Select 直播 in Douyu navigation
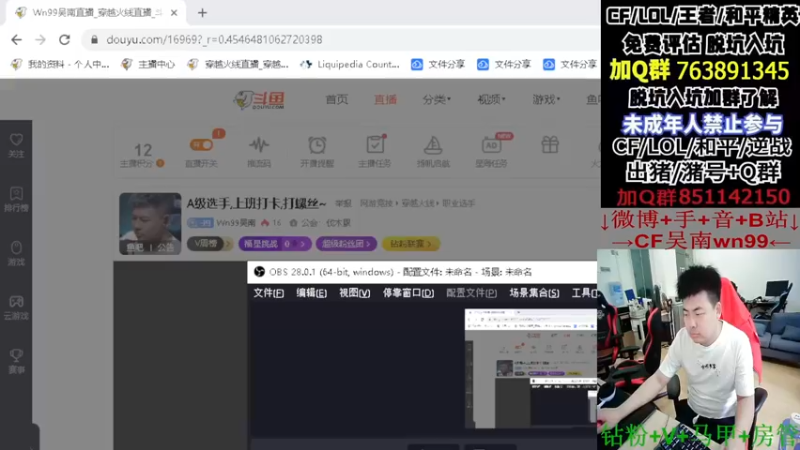 pyautogui.click(x=385, y=99)
